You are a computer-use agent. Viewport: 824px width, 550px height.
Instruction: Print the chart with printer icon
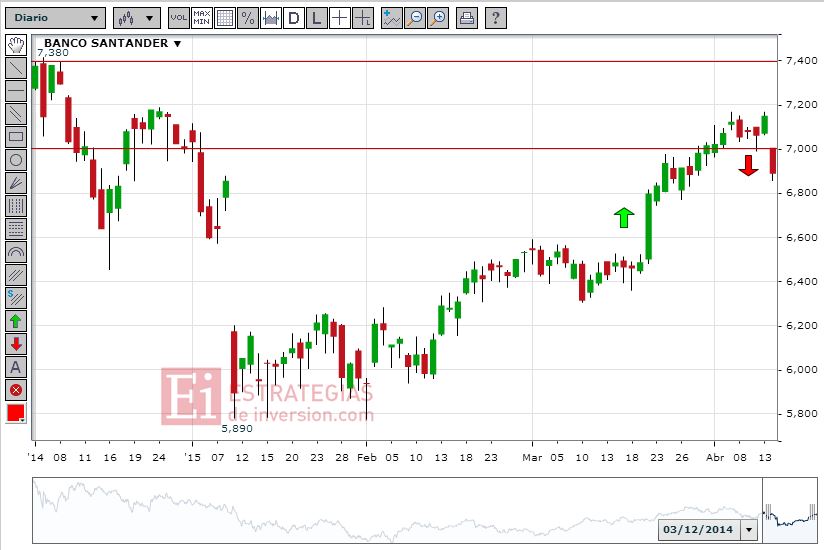point(467,18)
